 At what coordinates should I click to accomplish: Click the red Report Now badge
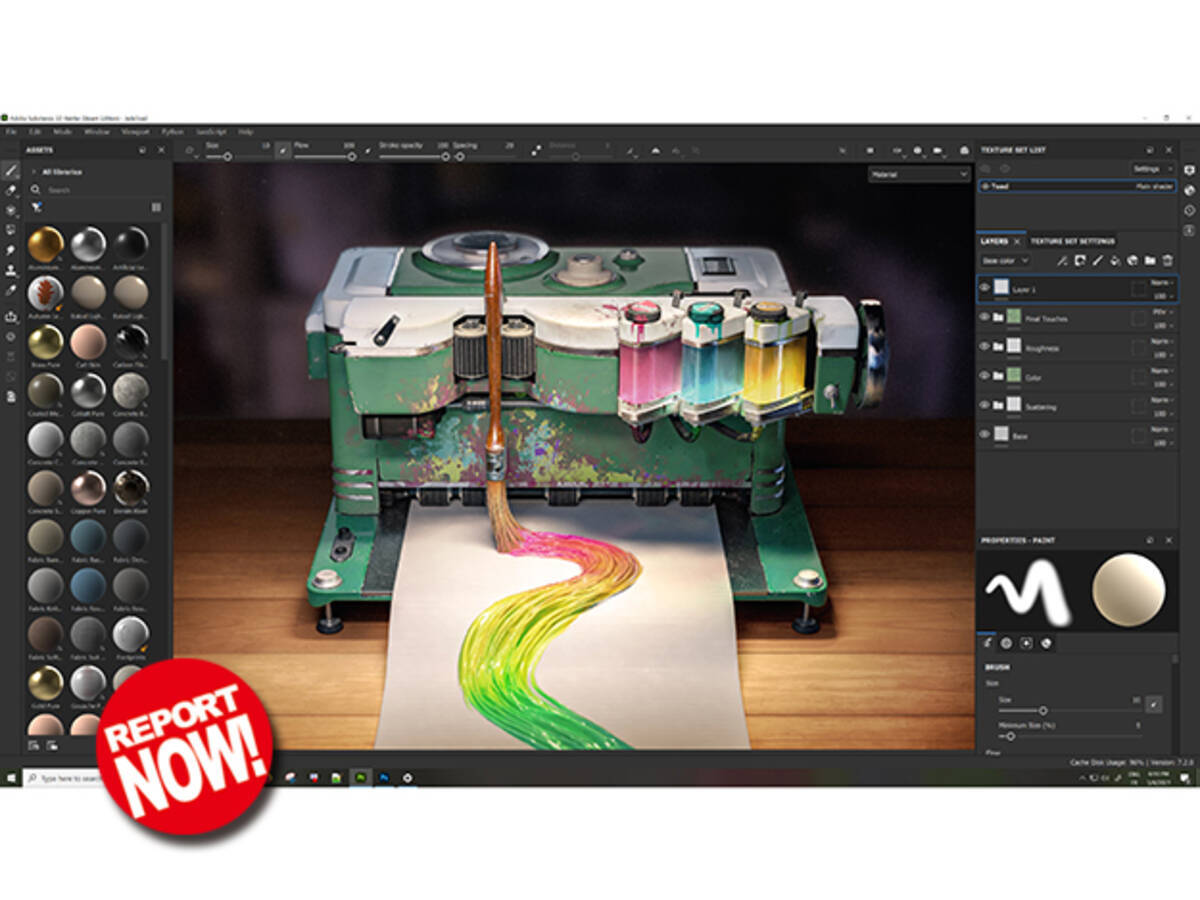click(184, 747)
